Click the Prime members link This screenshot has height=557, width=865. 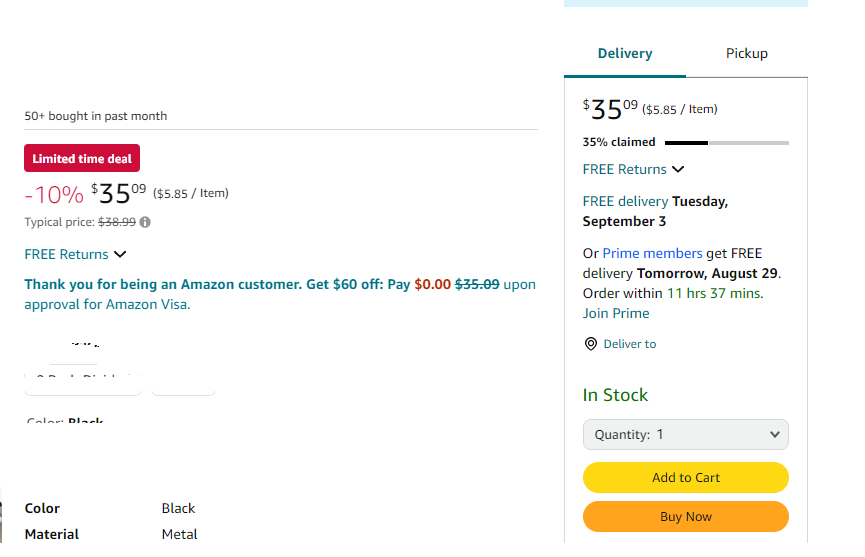(x=652, y=253)
